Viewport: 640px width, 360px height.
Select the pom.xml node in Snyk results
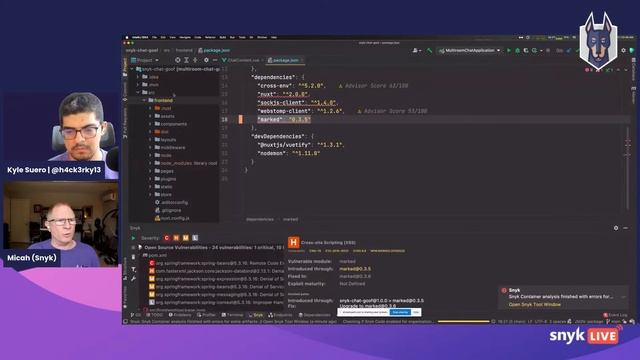(x=155, y=255)
